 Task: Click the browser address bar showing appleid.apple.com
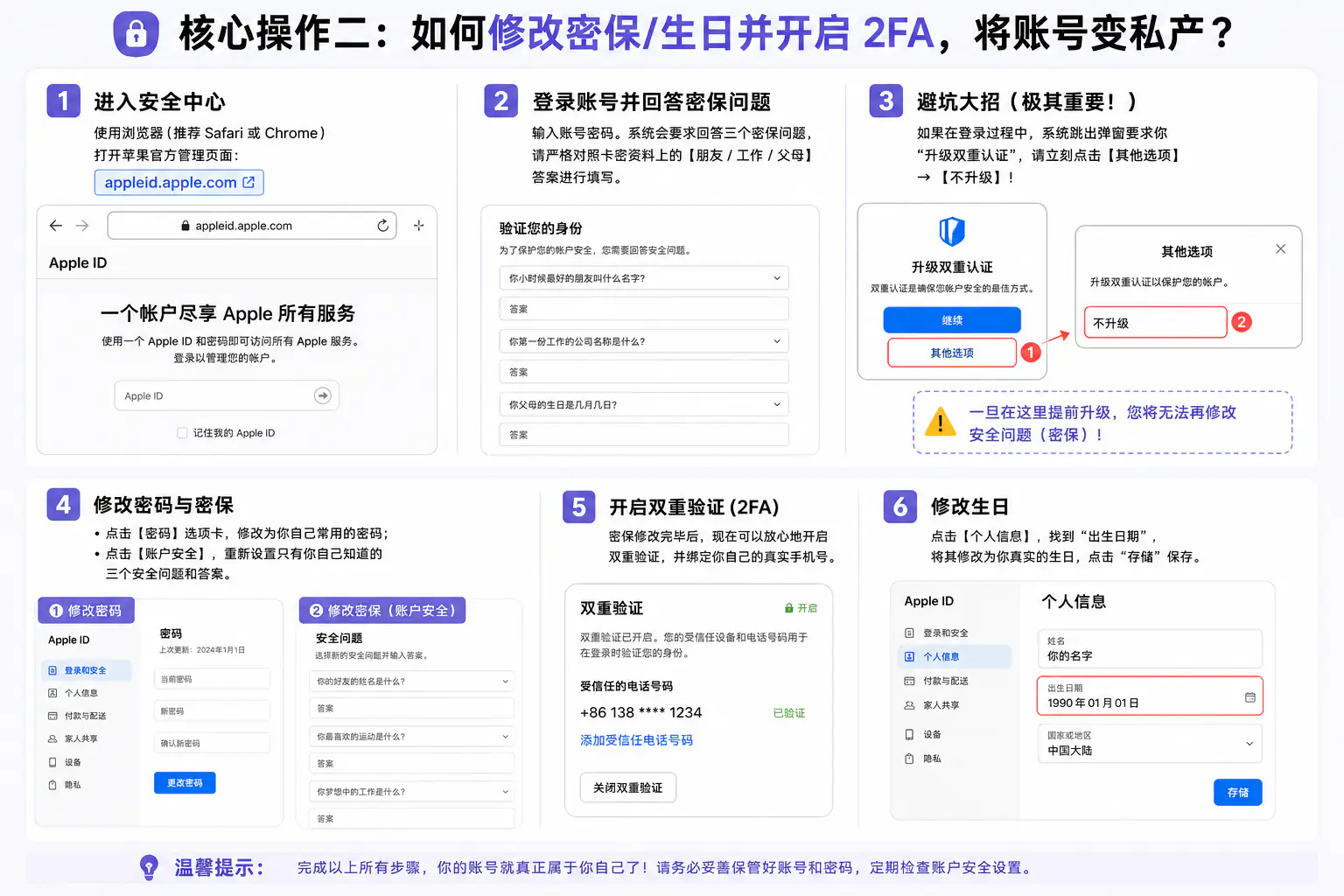click(x=252, y=226)
